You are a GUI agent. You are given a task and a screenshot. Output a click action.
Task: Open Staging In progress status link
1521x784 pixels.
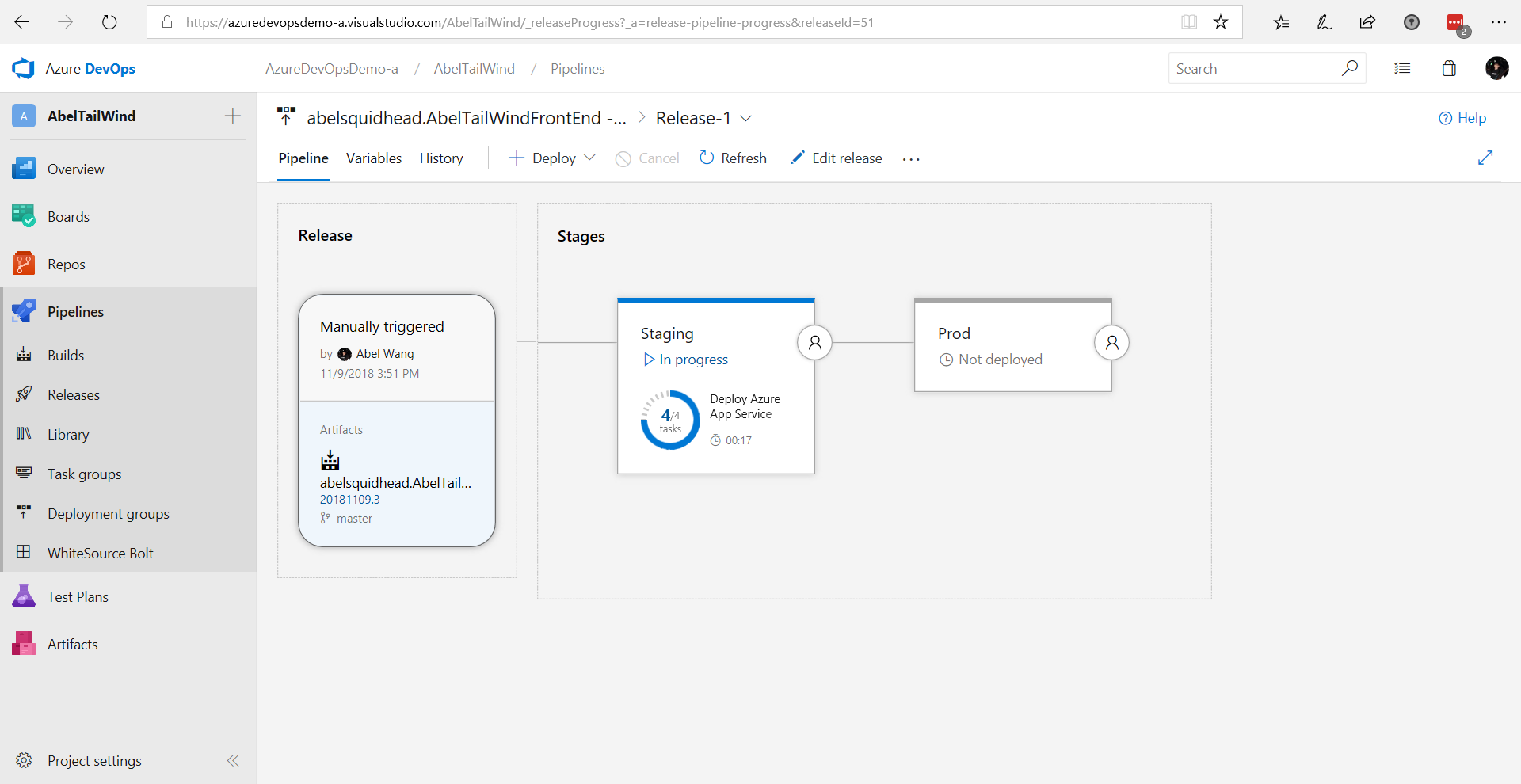point(685,360)
